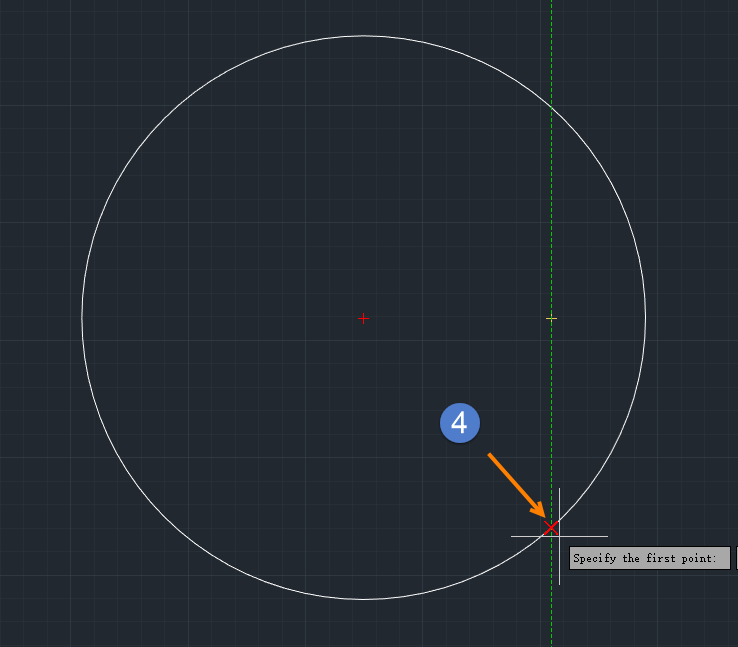Click the red X intersection snap marker

pos(551,527)
